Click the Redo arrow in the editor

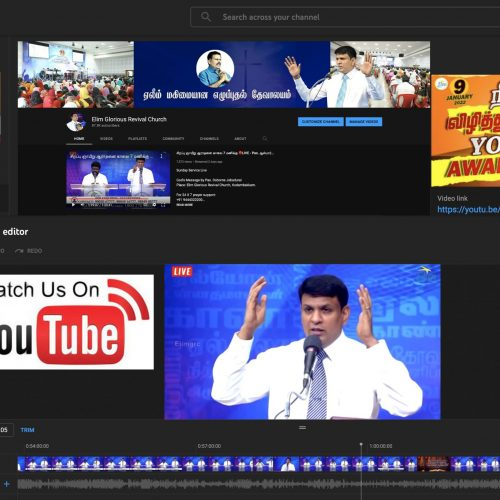click(x=19, y=251)
